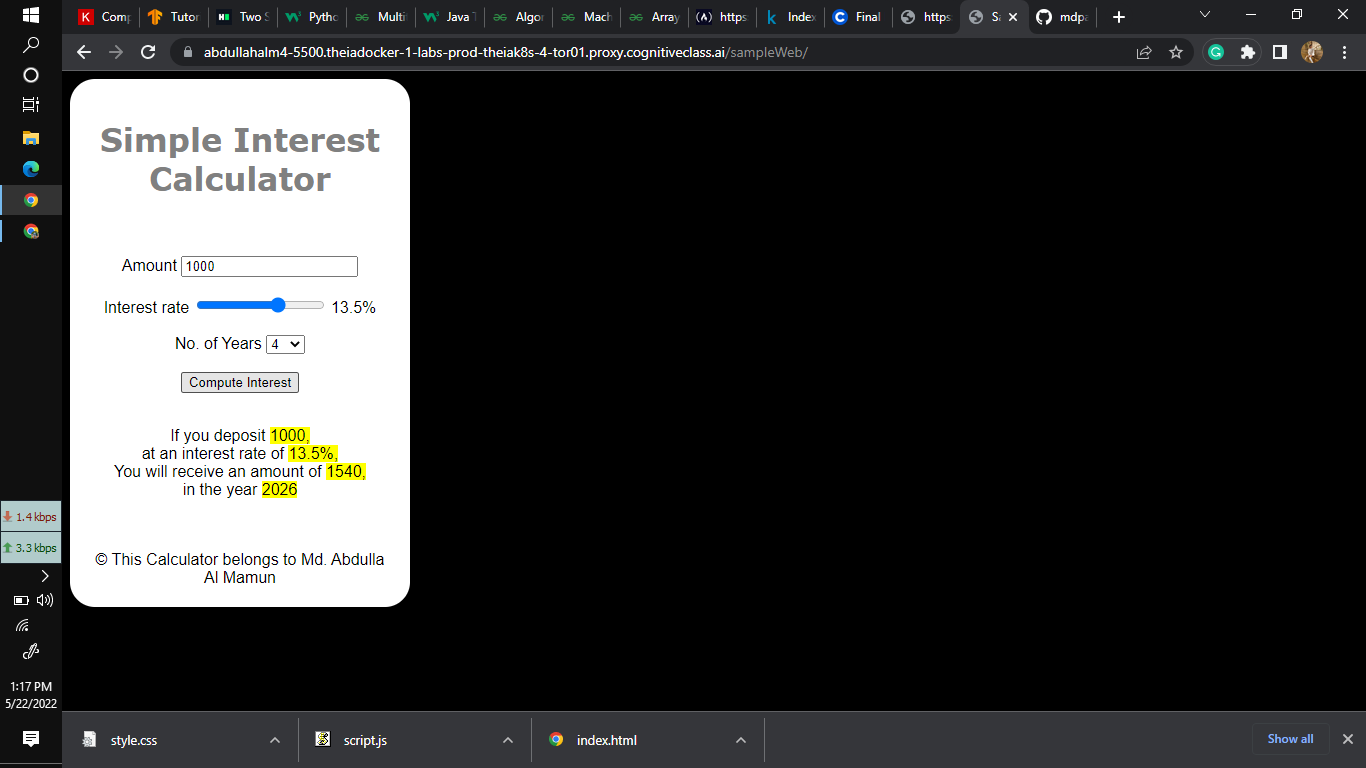Expand download options for index.html
This screenshot has width=1366, height=768.
[x=739, y=739]
